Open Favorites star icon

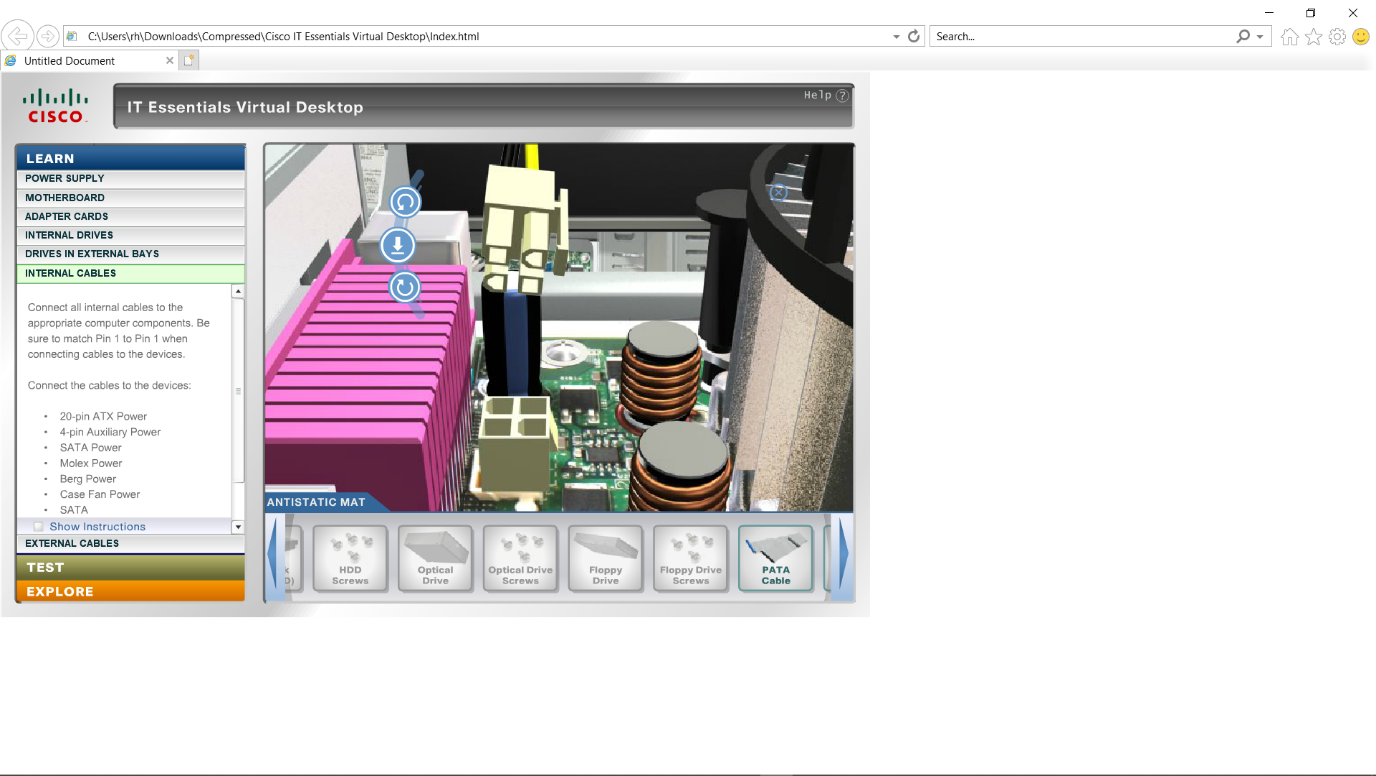coord(1313,36)
